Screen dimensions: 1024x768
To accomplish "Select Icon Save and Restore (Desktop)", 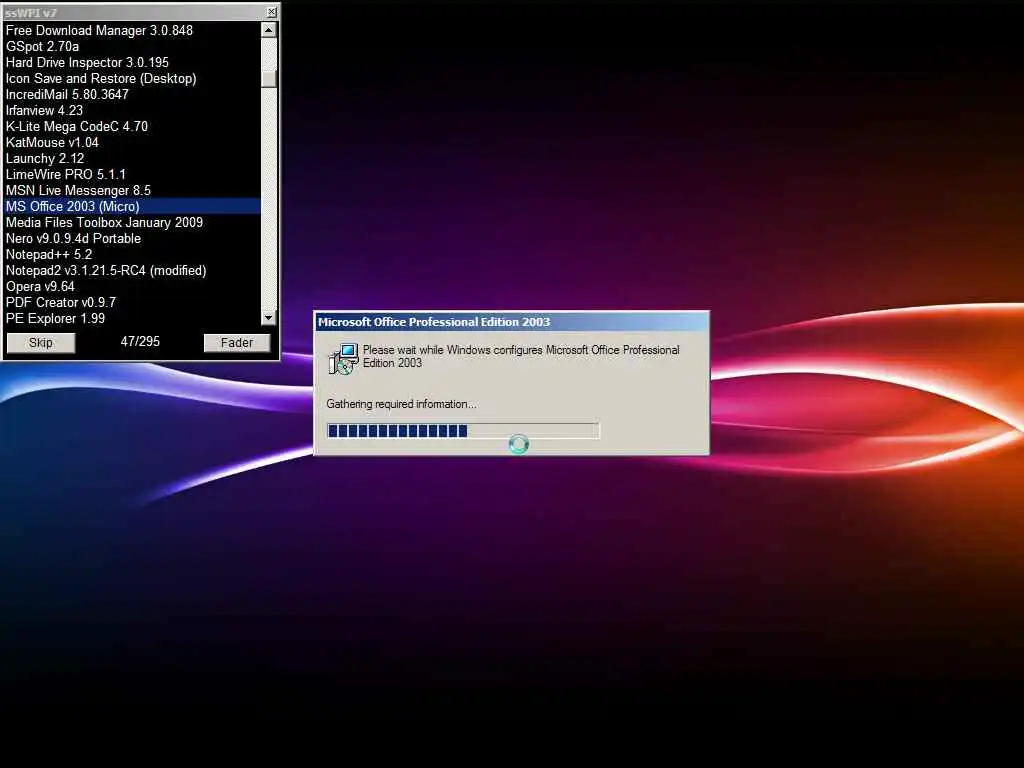I will click(x=132, y=78).
